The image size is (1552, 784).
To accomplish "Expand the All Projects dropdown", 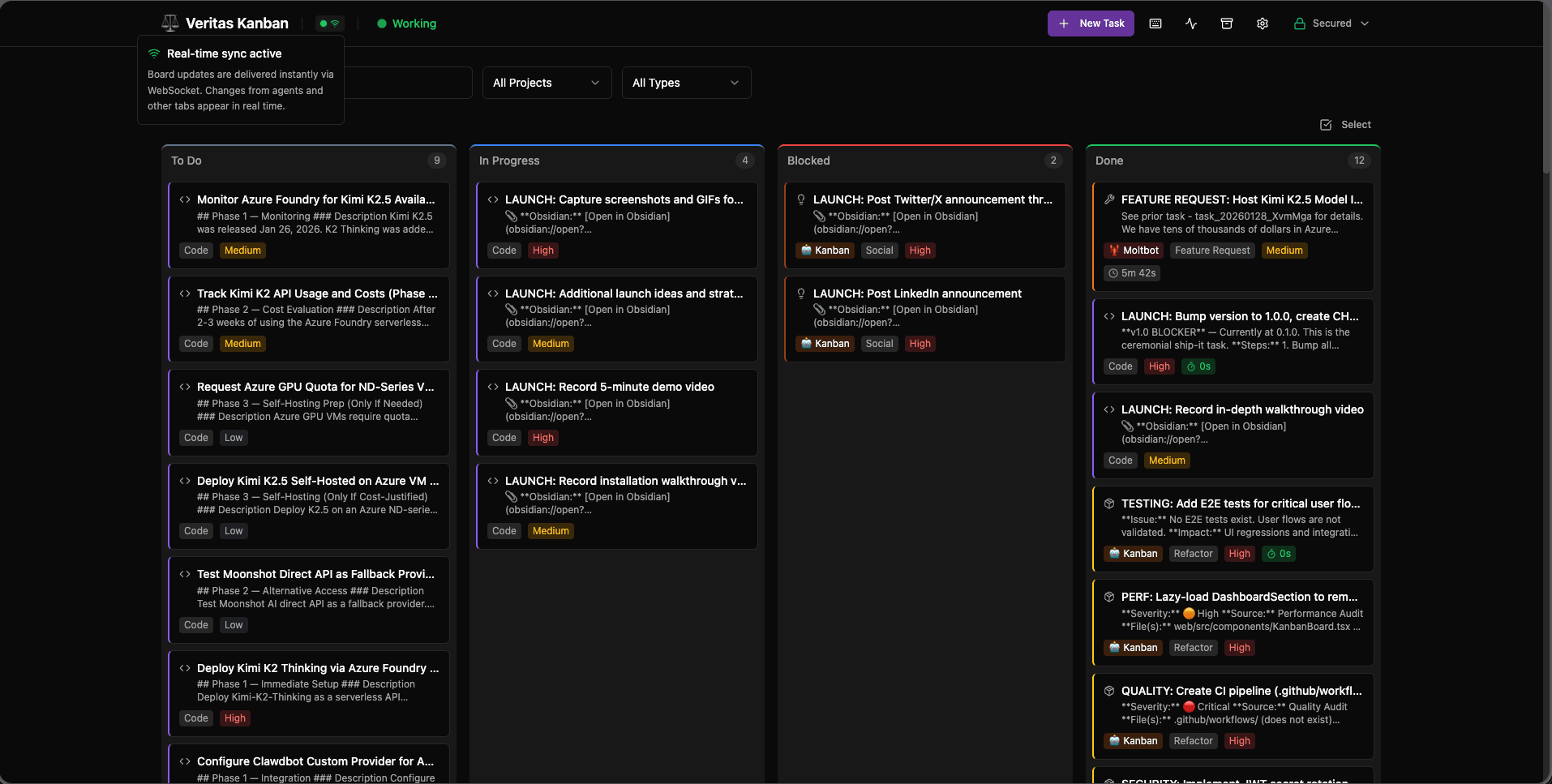I will 547,83.
